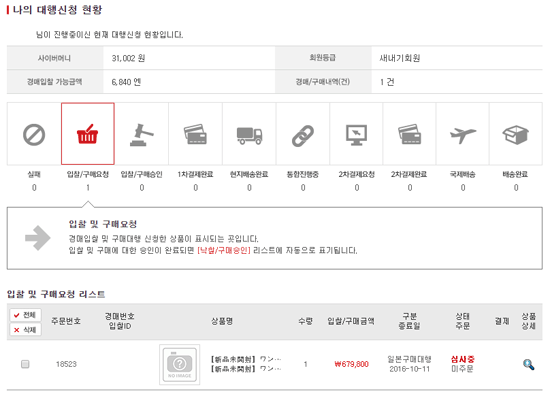Open the product name link starting 【新品未開封】

(x=246, y=364)
